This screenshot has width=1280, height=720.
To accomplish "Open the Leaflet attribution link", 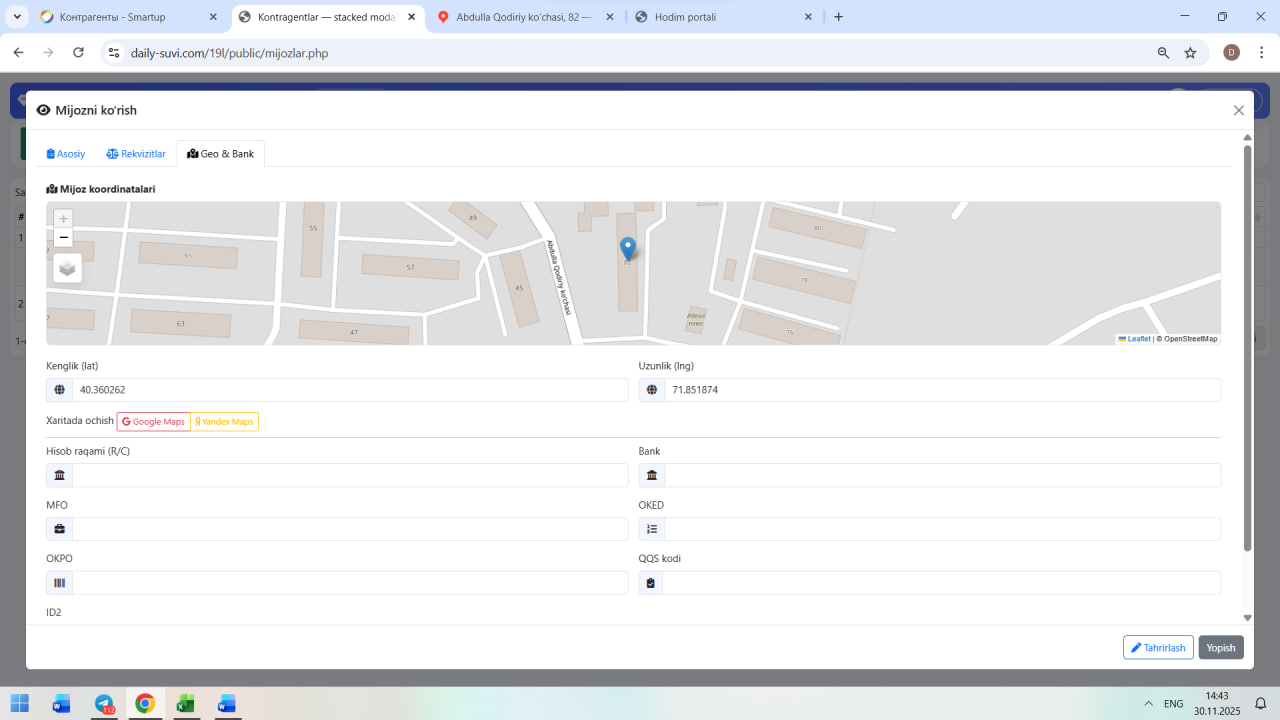I will (x=1137, y=339).
